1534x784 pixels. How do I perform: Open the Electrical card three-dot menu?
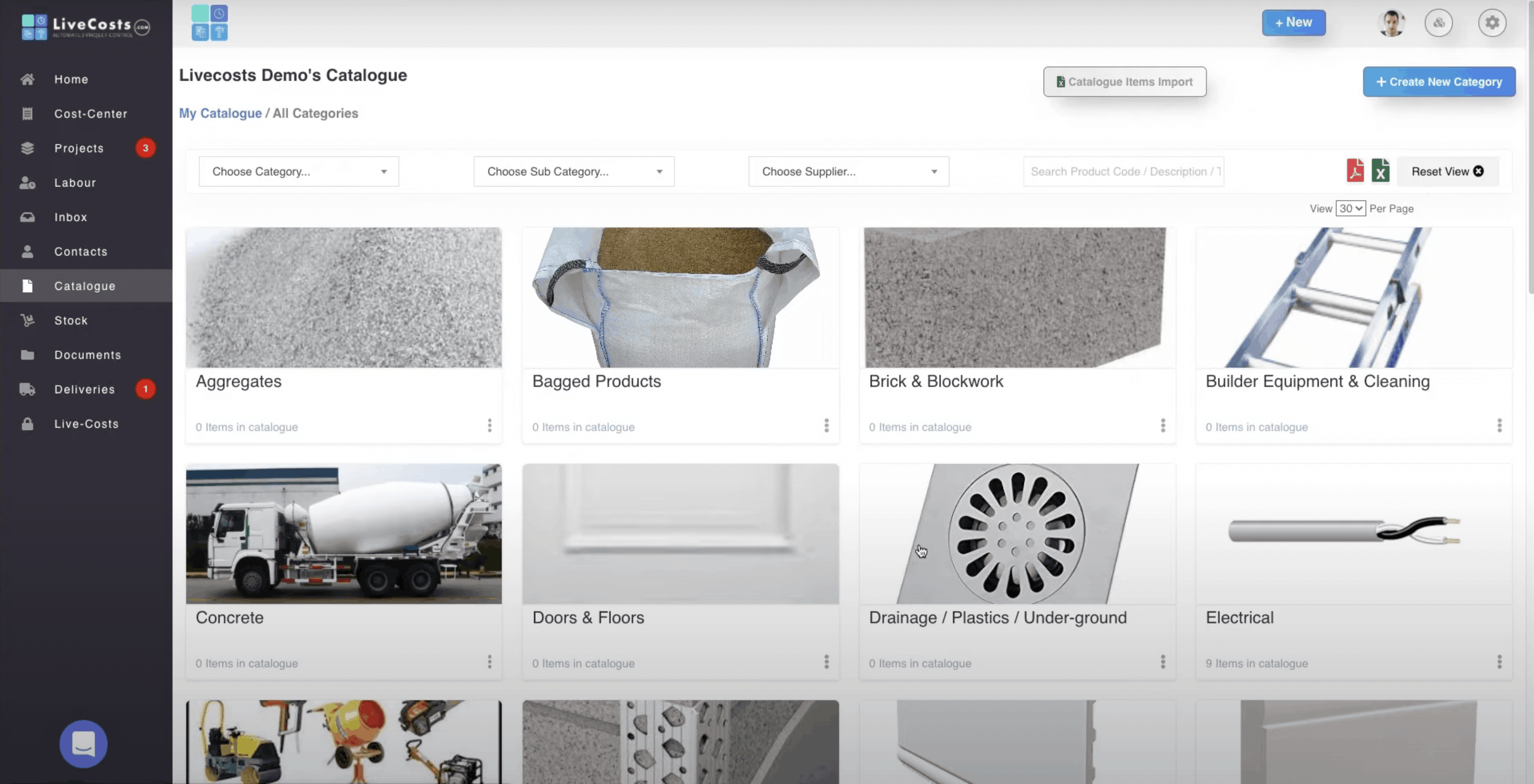[1499, 662]
